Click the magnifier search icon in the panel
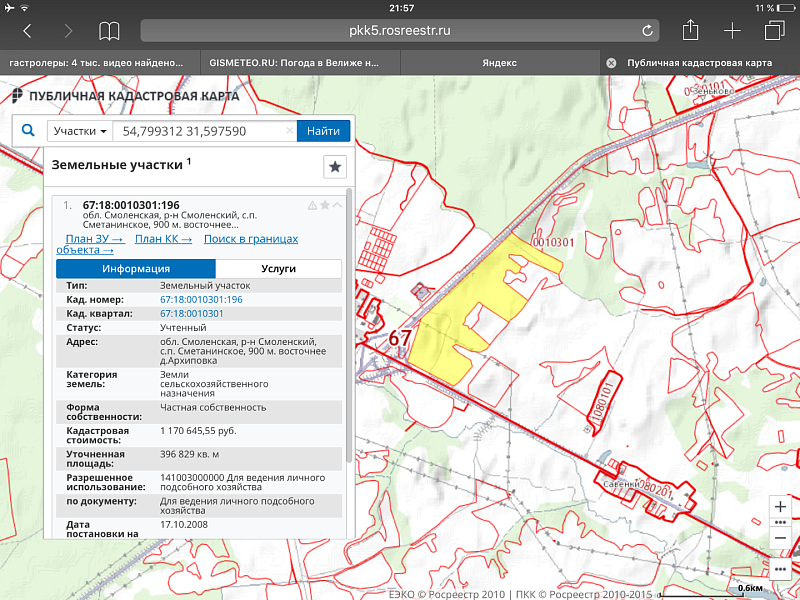The image size is (800, 600). coord(28,131)
